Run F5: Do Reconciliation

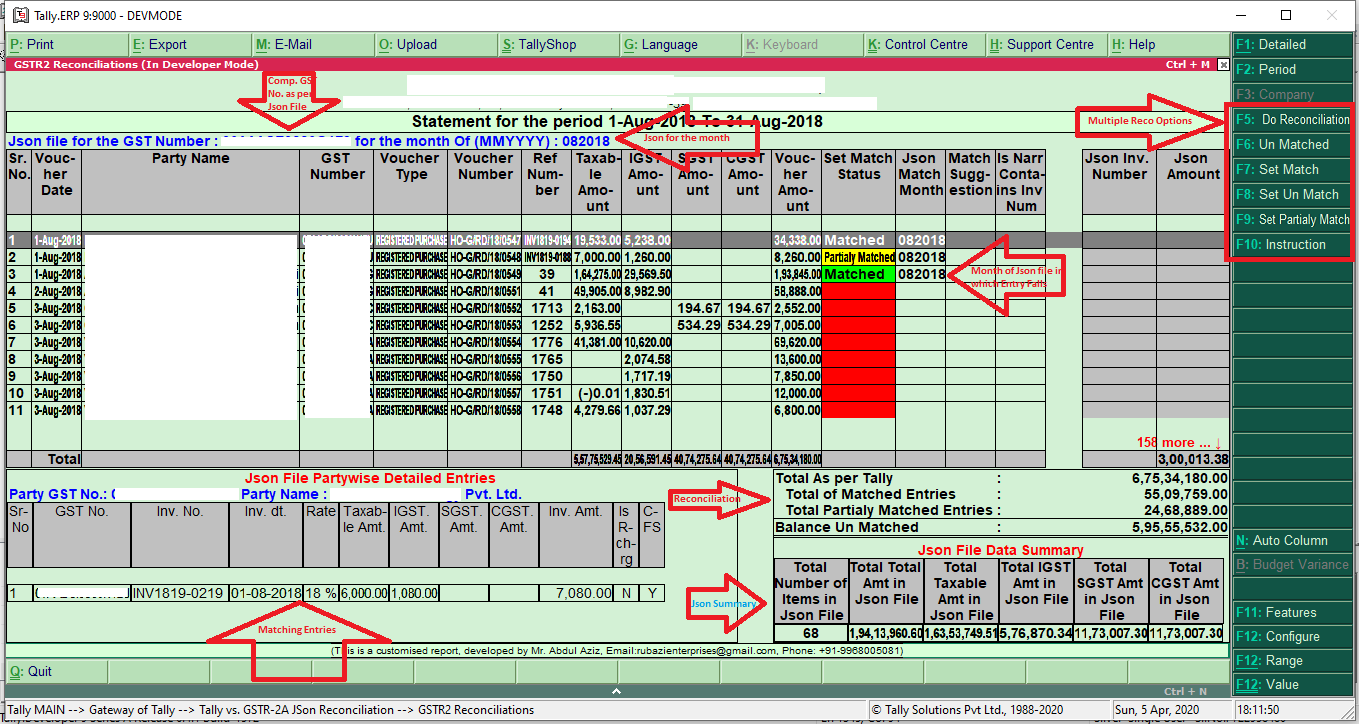click(x=1292, y=120)
